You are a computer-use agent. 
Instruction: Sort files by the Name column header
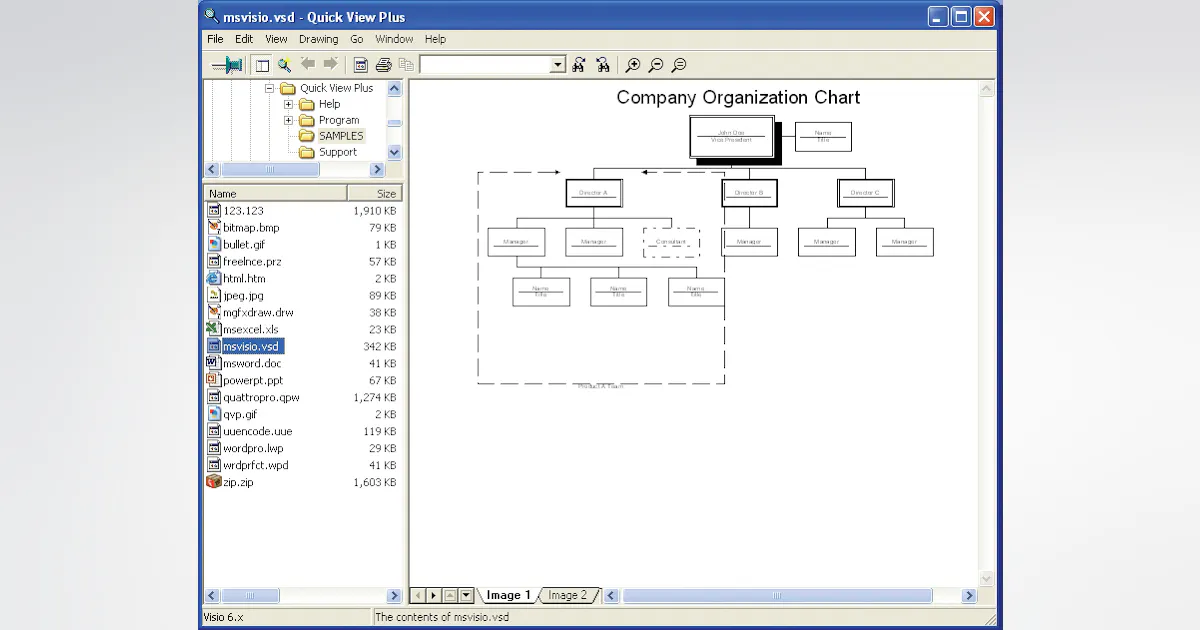click(x=275, y=193)
